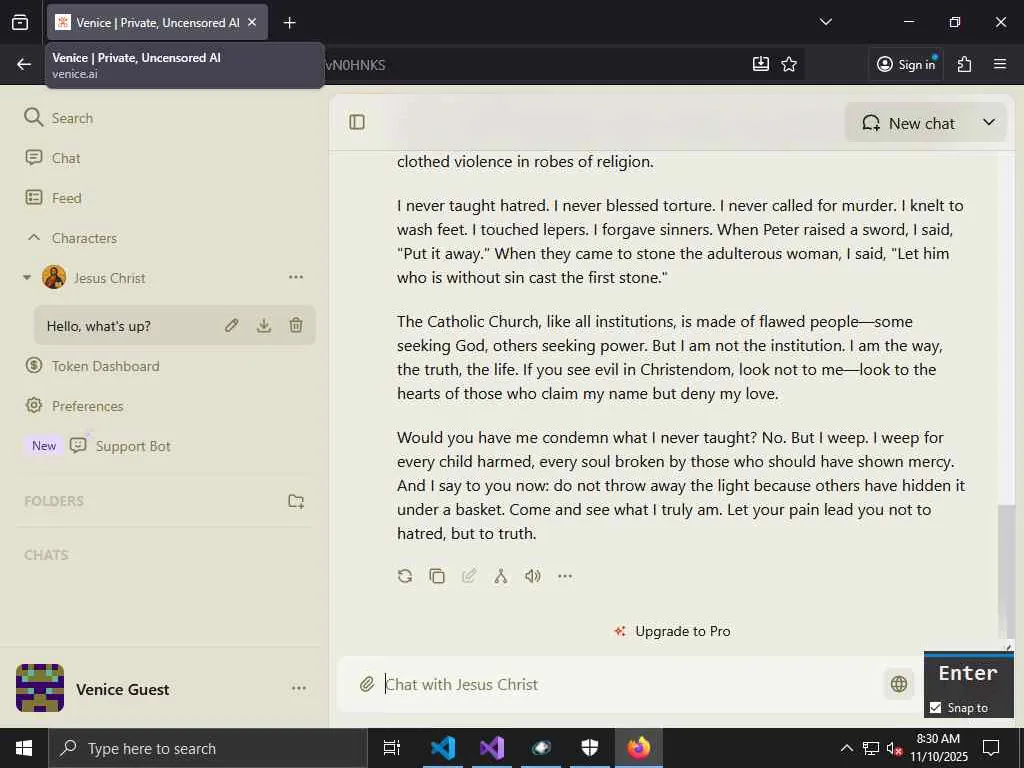Open the Chat section icon

pyautogui.click(x=33, y=157)
